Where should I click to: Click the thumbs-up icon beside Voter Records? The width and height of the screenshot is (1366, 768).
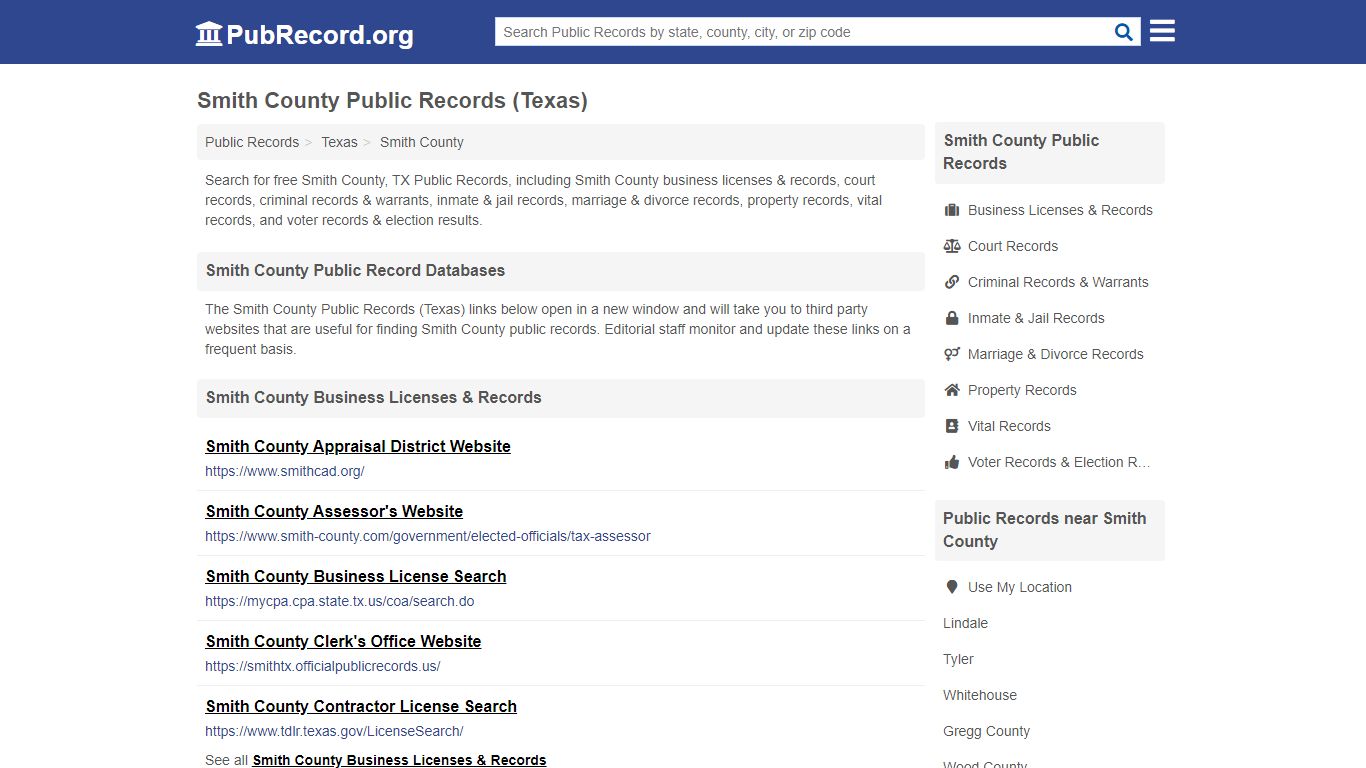952,462
